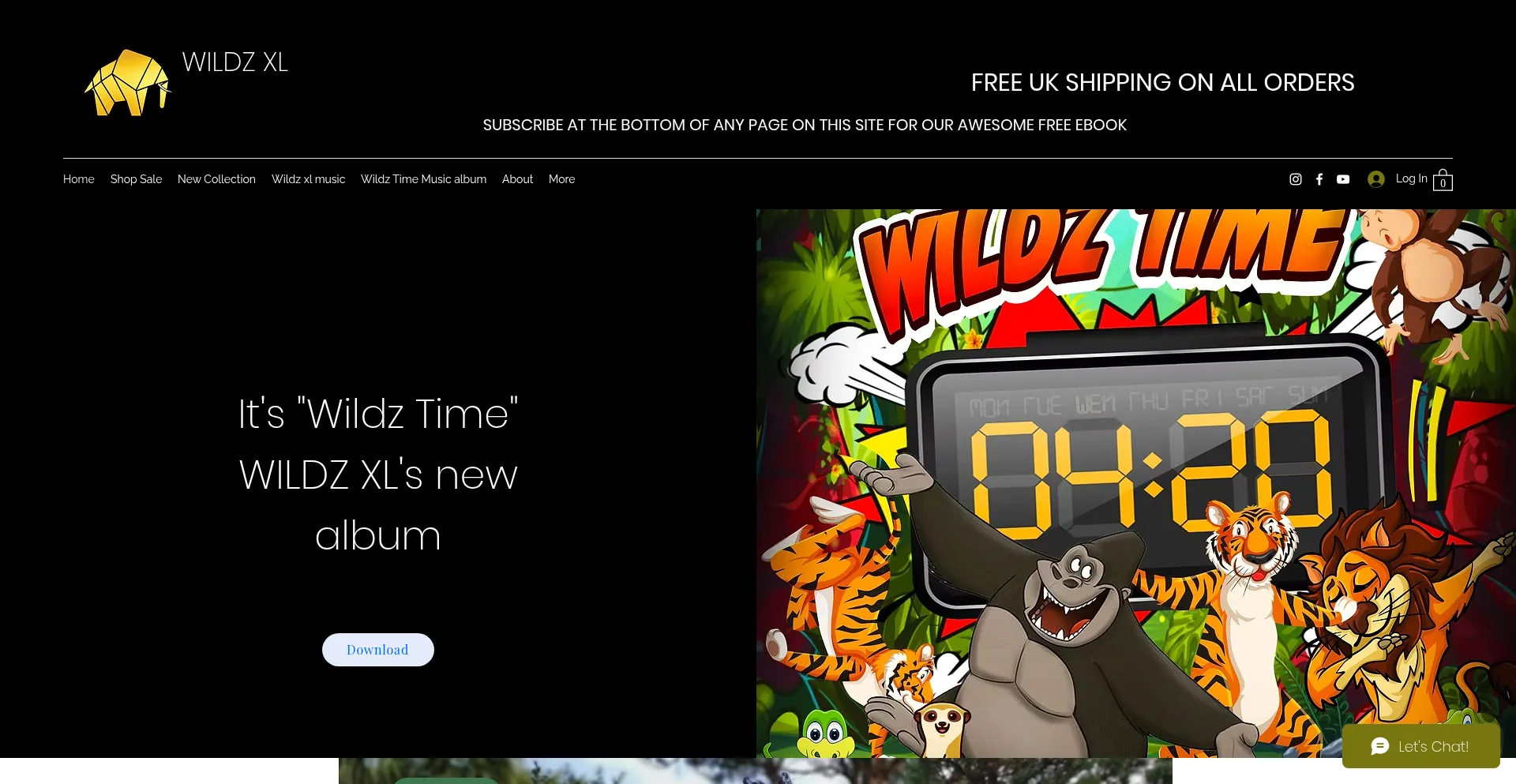Image resolution: width=1516 pixels, height=784 pixels.
Task: Click the WILDZ XL site title
Action: [x=235, y=62]
